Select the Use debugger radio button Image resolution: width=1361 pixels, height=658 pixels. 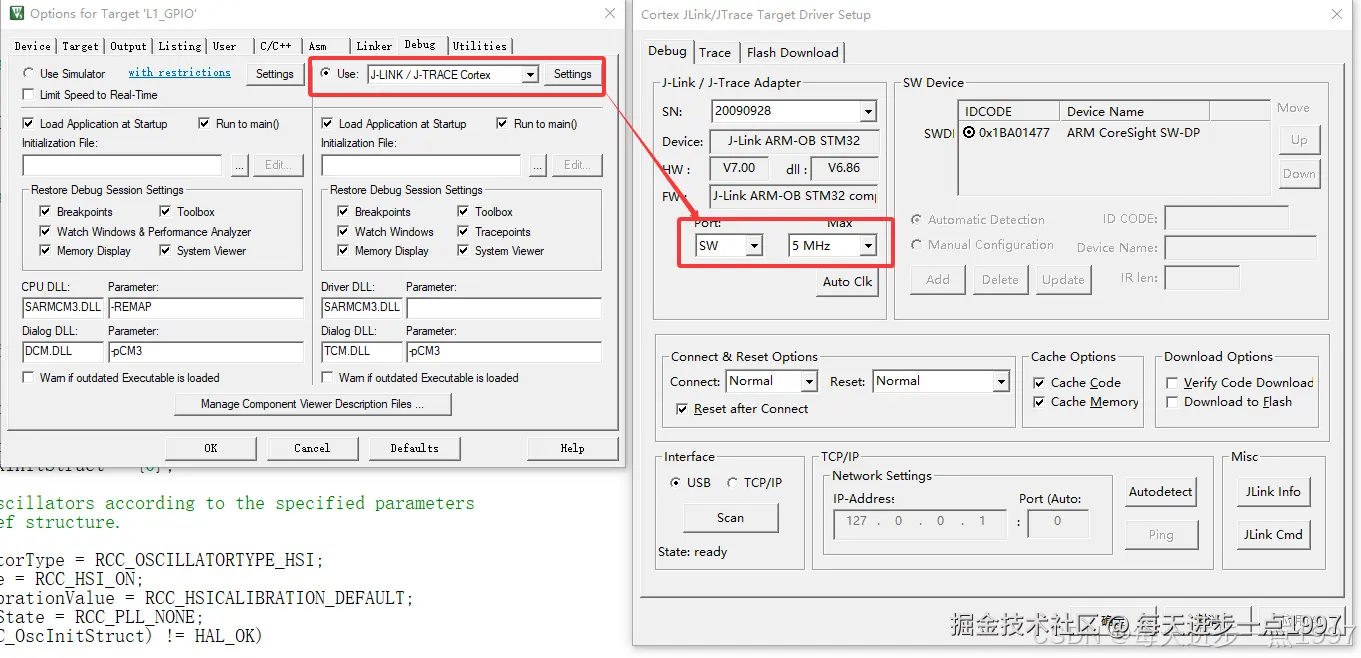[x=326, y=74]
